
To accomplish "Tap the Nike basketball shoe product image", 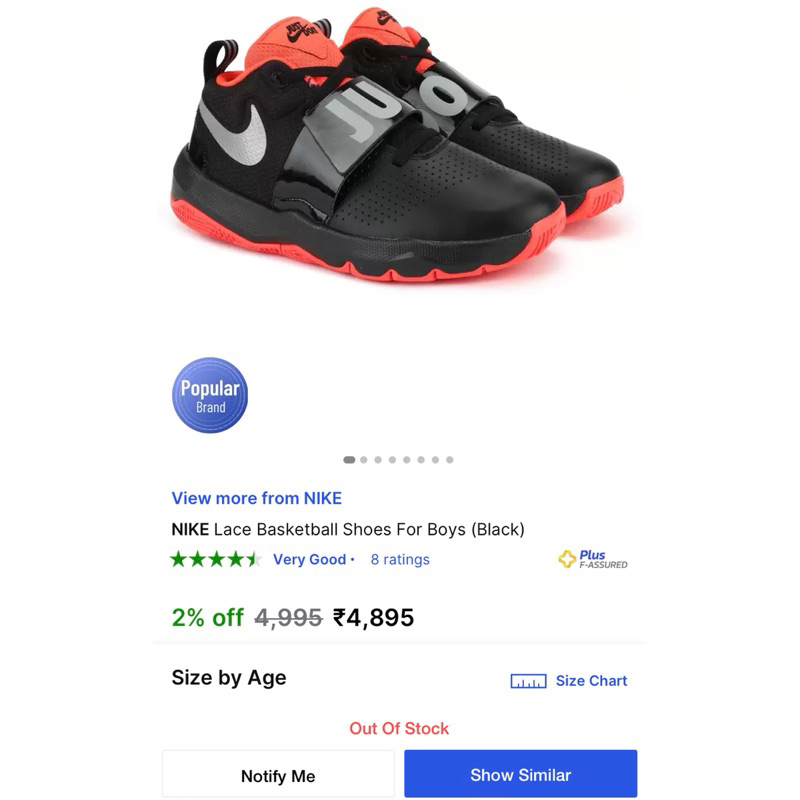I will (x=396, y=150).
